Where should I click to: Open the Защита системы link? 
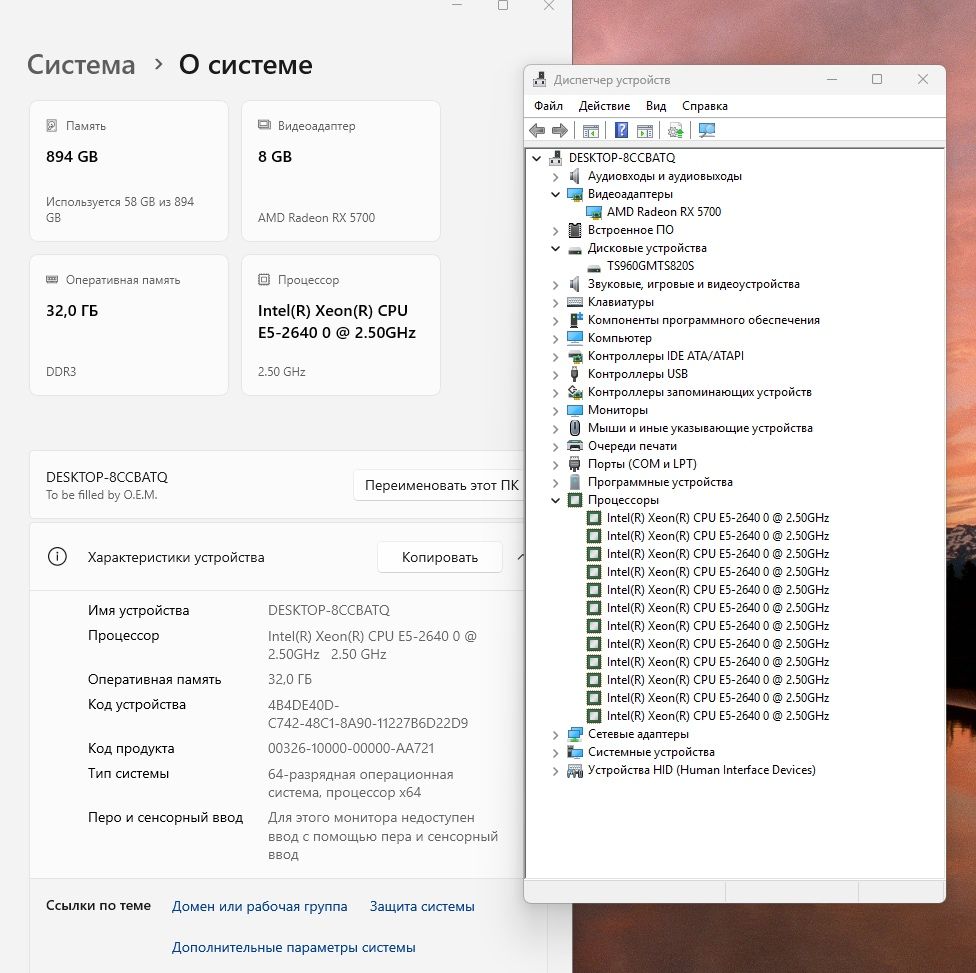point(422,906)
